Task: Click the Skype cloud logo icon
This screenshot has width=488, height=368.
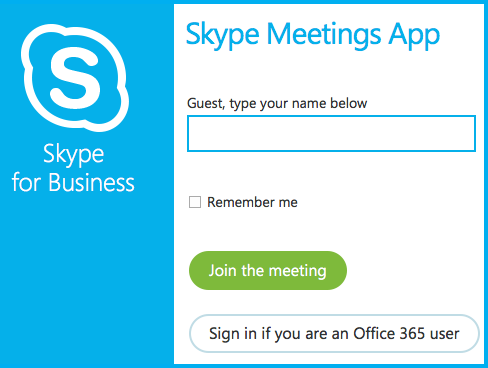Action: coord(75,77)
